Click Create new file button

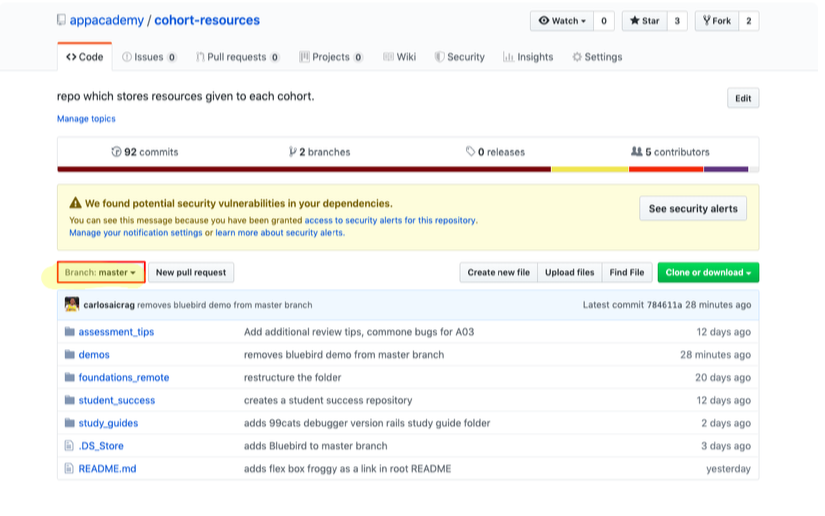(498, 272)
